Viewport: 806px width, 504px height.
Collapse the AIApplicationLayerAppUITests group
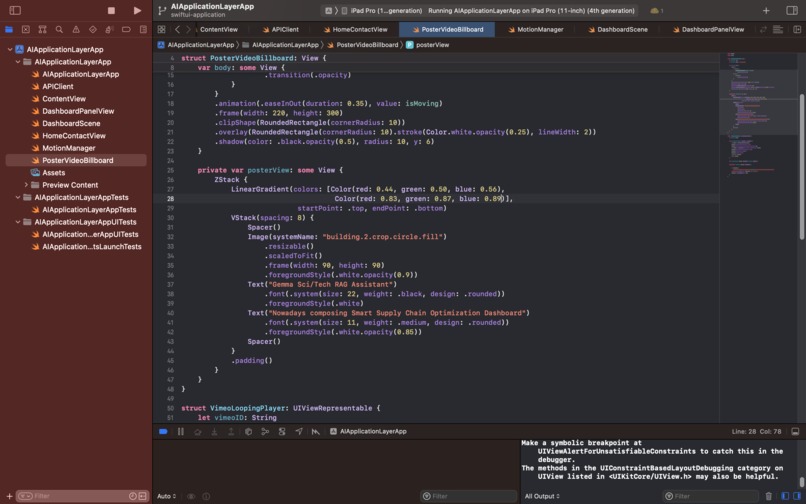(x=18, y=222)
